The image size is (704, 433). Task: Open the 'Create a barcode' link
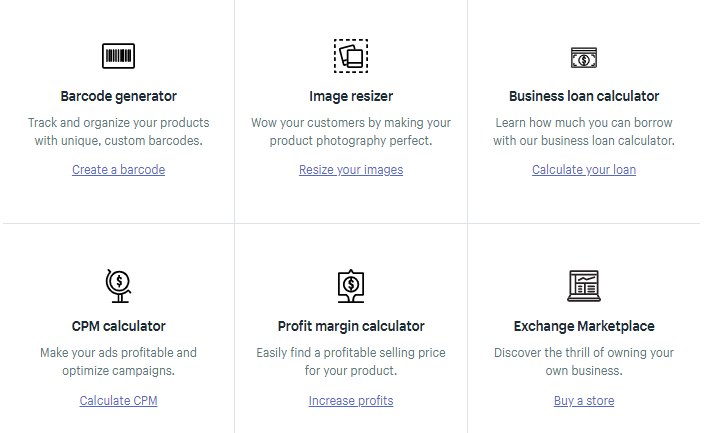pos(118,170)
